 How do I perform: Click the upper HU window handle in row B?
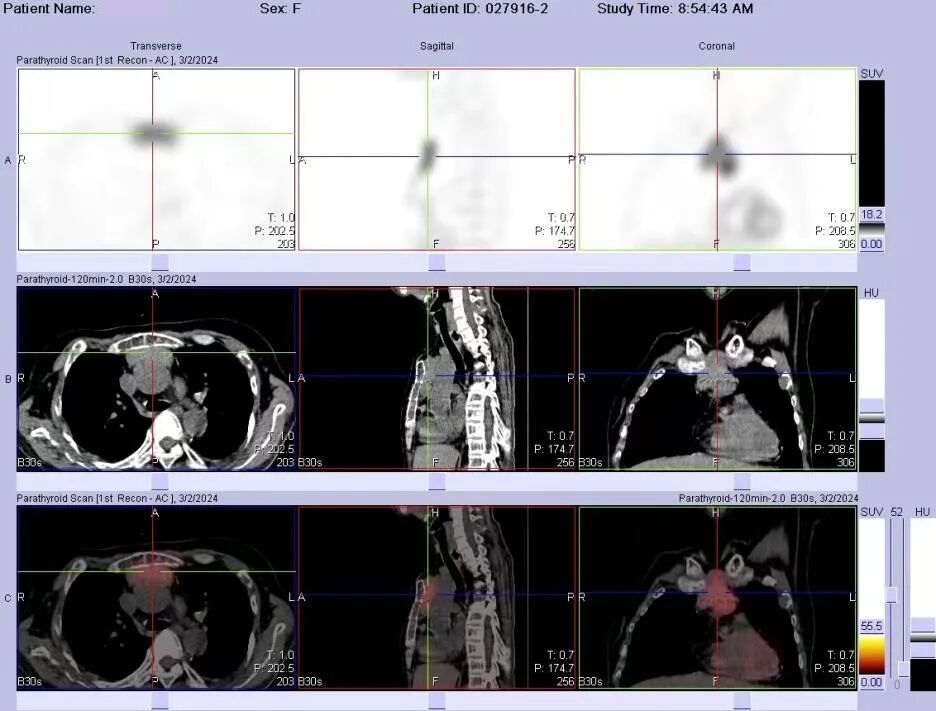point(872,406)
